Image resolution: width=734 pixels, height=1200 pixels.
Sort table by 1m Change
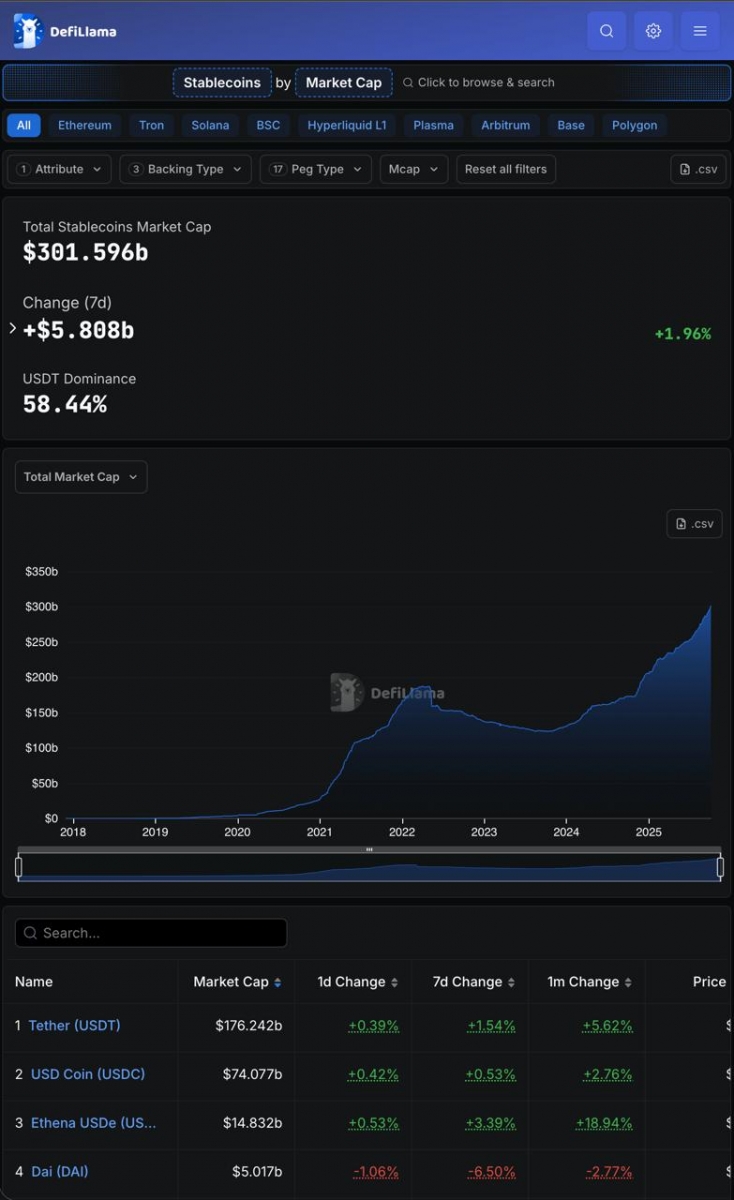(x=628, y=983)
